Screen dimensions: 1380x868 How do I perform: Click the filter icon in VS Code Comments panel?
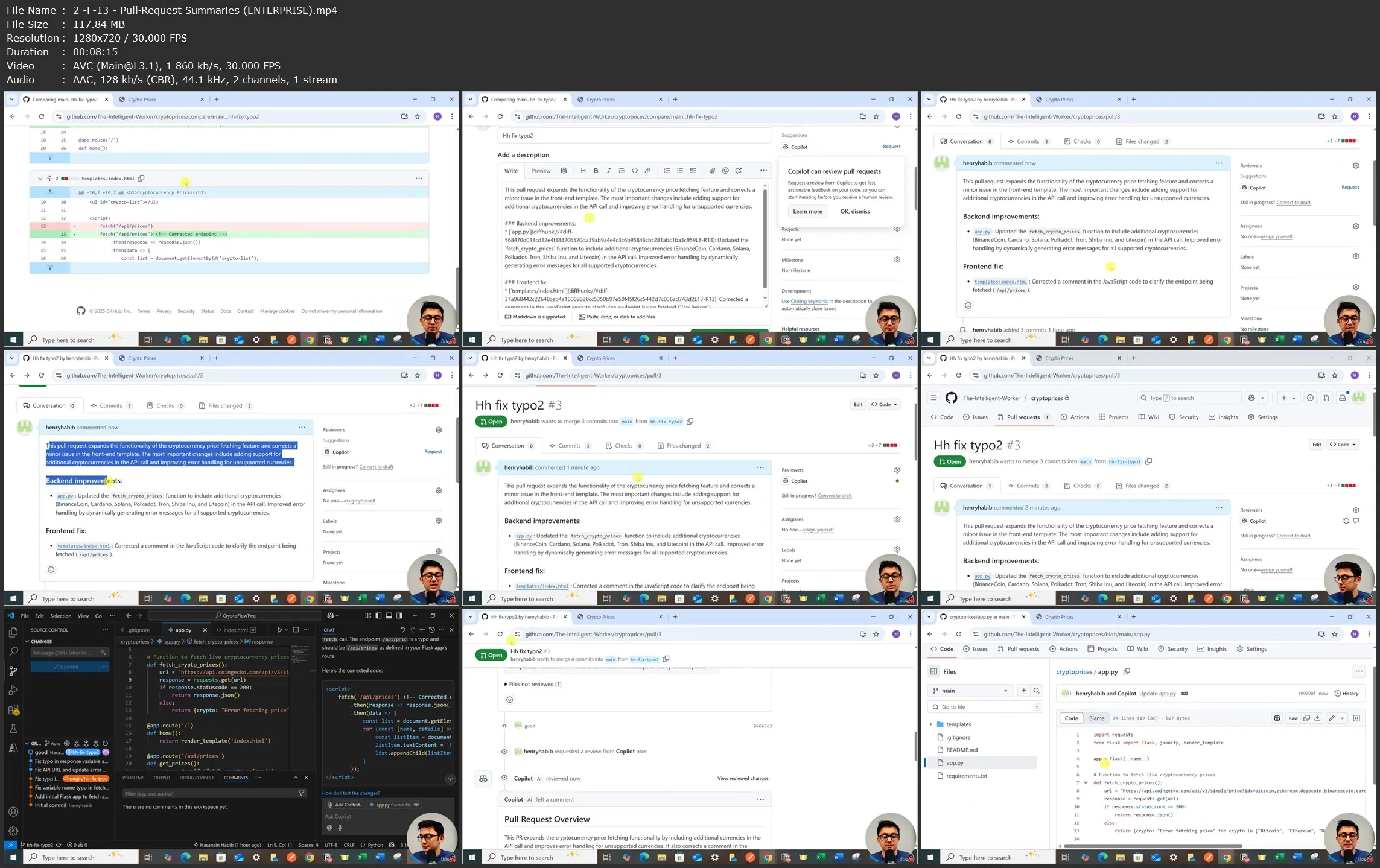[301, 793]
